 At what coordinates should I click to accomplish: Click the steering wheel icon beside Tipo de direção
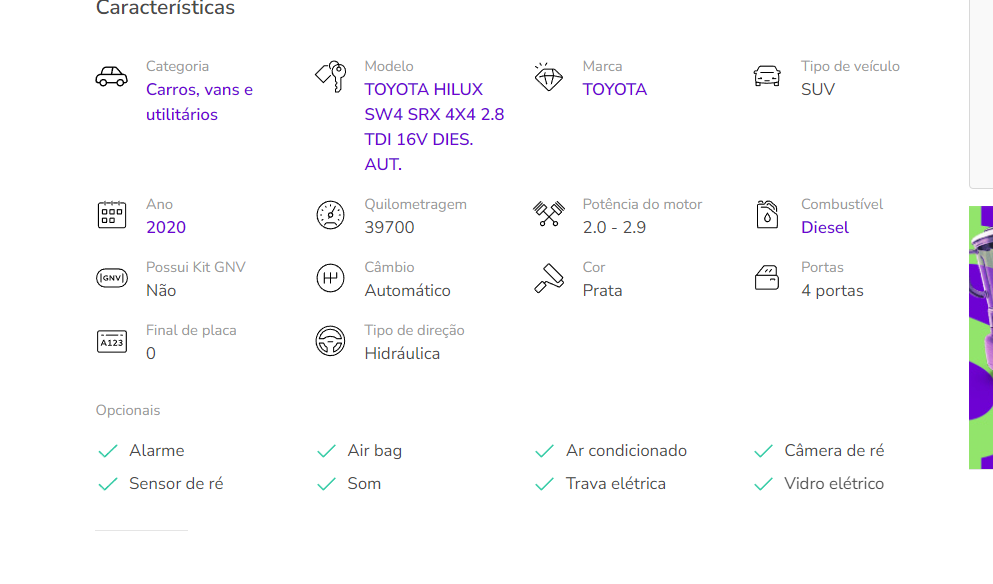[x=330, y=341]
